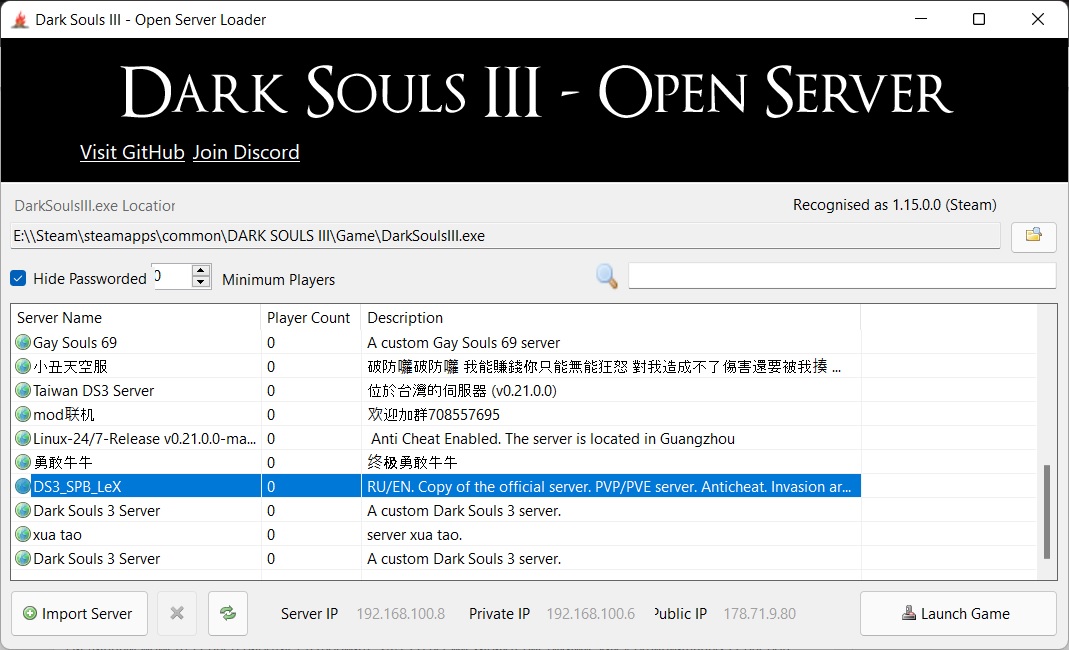Open the browse folder icon for exe location
Image resolution: width=1069 pixels, height=650 pixels.
1034,236
